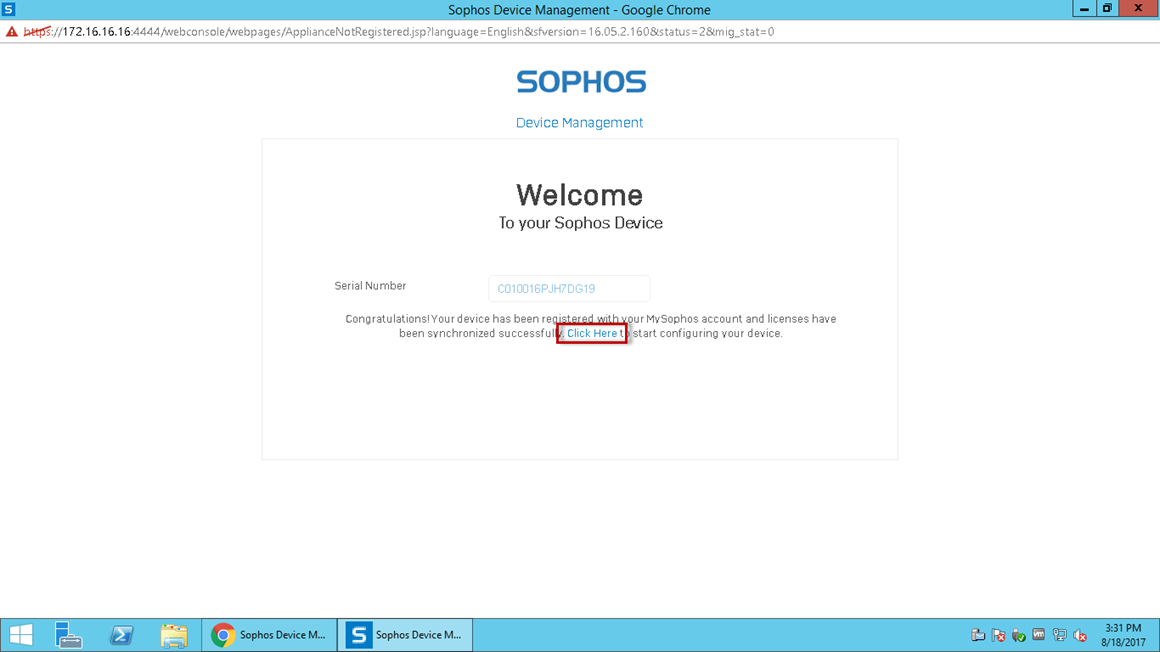Minimize the Chrome window
The height and width of the screenshot is (652, 1160).
(x=1084, y=9)
